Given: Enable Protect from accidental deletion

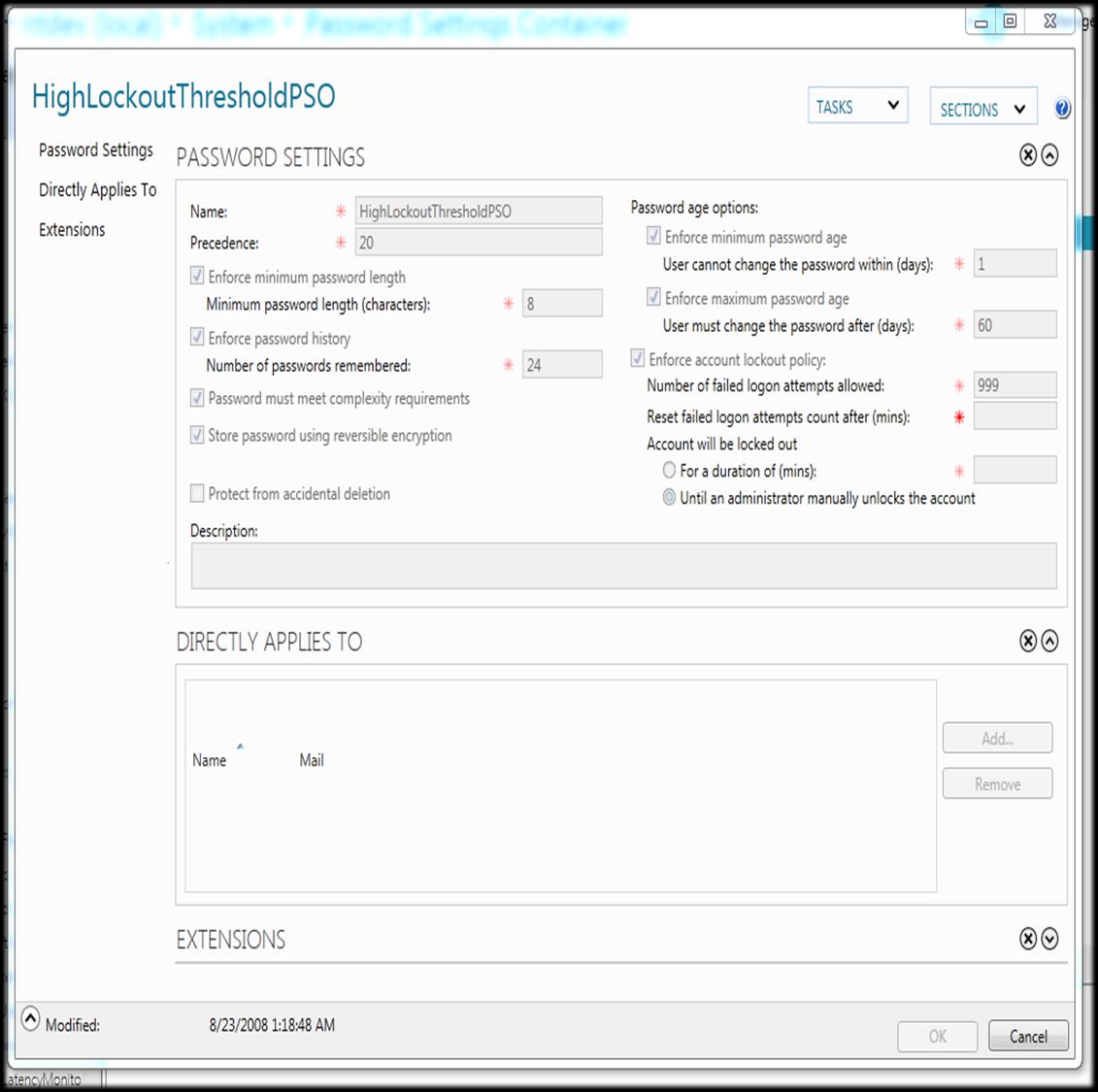Looking at the screenshot, I should 197,493.
